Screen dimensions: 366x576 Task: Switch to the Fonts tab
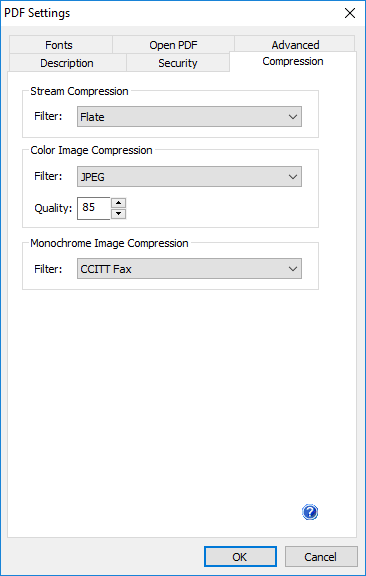pos(61,45)
